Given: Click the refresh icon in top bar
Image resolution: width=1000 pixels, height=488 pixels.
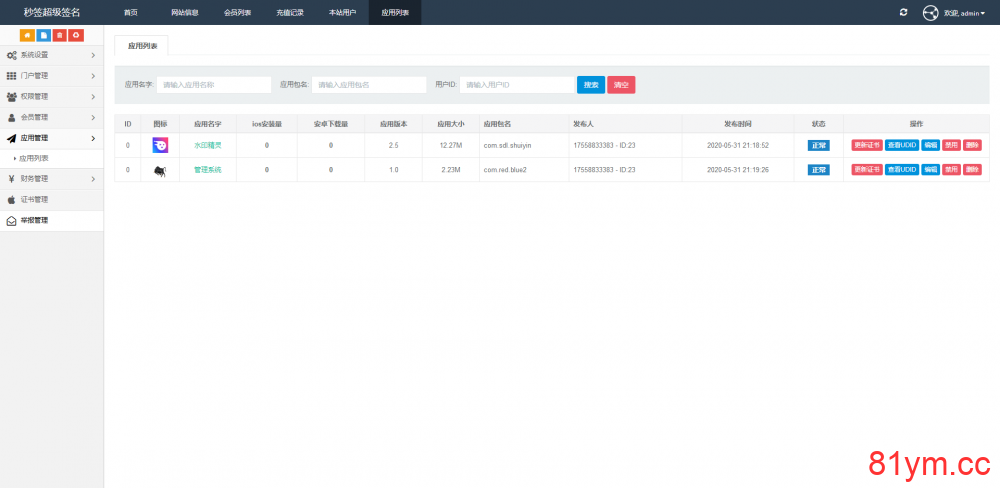Looking at the screenshot, I should click(903, 12).
